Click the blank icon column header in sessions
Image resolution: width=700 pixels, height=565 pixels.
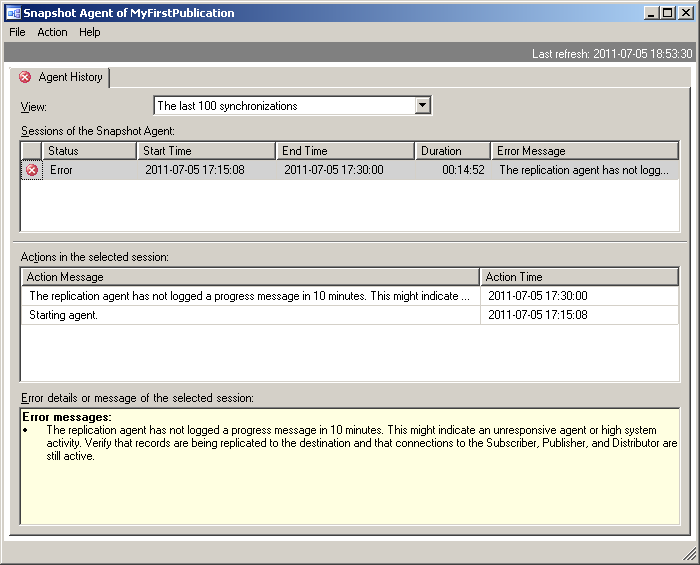click(32, 151)
